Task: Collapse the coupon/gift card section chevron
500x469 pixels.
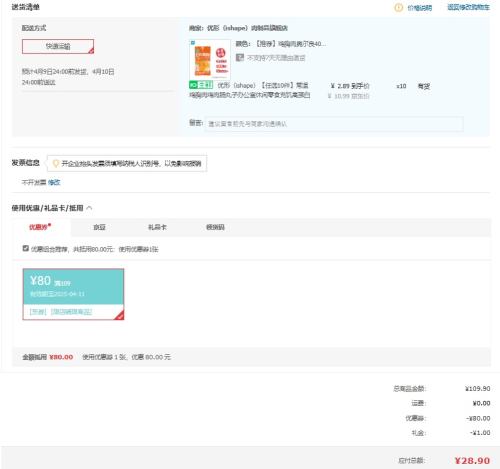Action: coord(89,208)
